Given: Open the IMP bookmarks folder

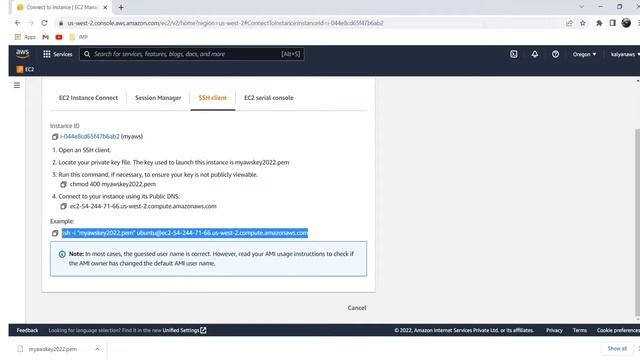Looking at the screenshot, I should 78,37.
